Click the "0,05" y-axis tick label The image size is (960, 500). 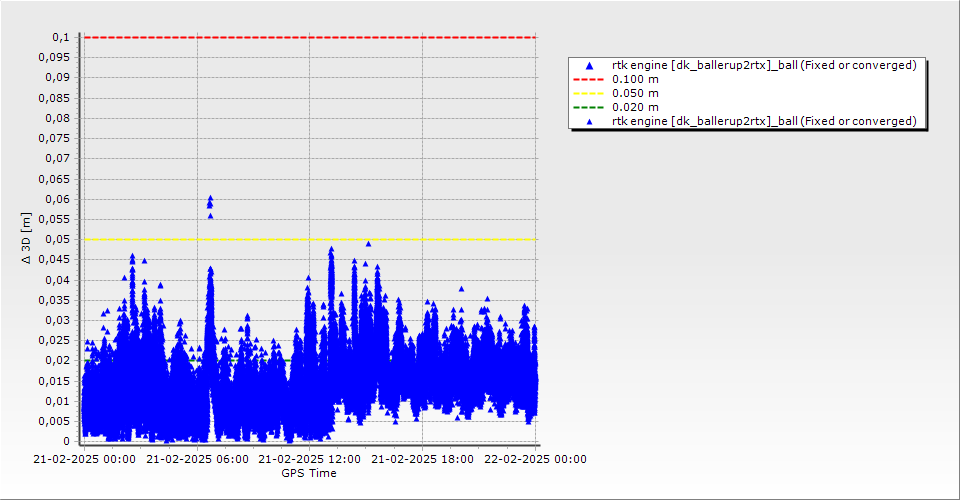tap(58, 239)
